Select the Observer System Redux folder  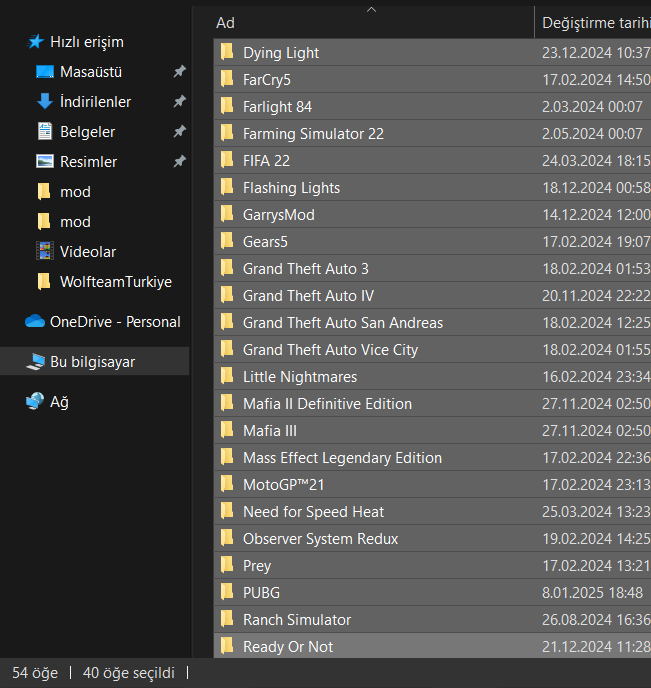coord(320,538)
